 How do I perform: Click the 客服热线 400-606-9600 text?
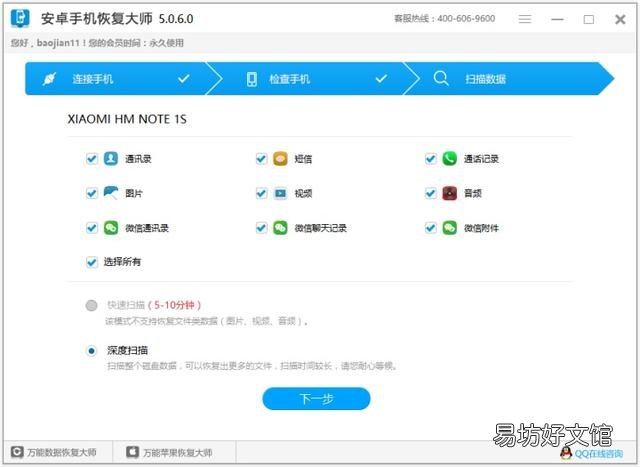444,18
